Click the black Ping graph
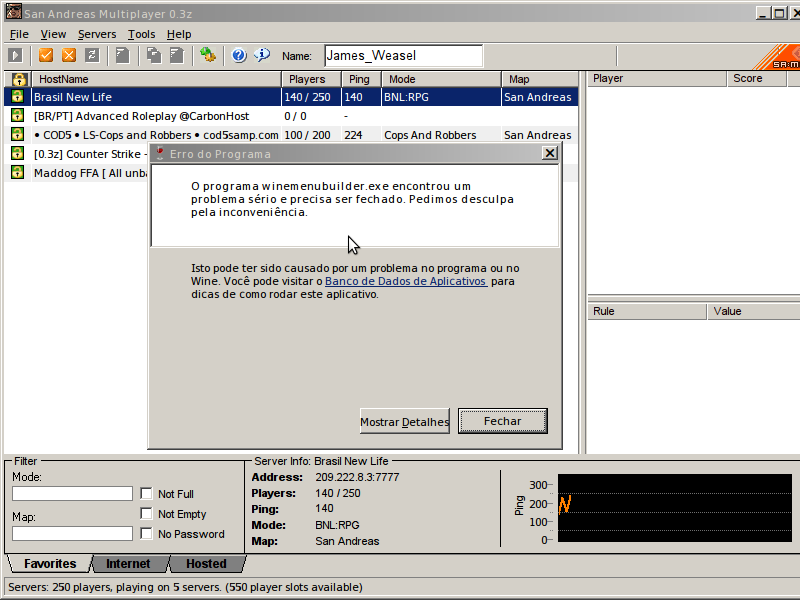This screenshot has width=800, height=600. tap(674, 508)
